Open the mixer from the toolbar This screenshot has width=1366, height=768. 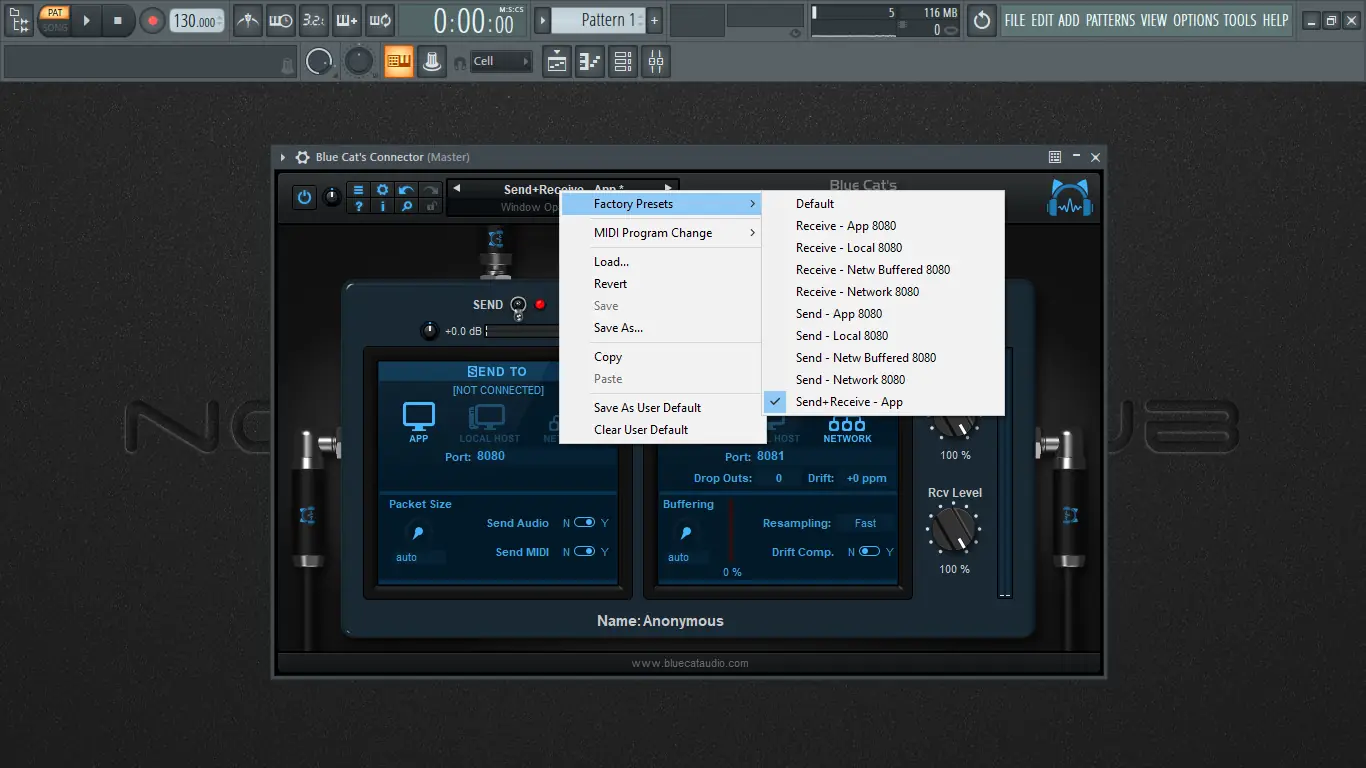[656, 62]
